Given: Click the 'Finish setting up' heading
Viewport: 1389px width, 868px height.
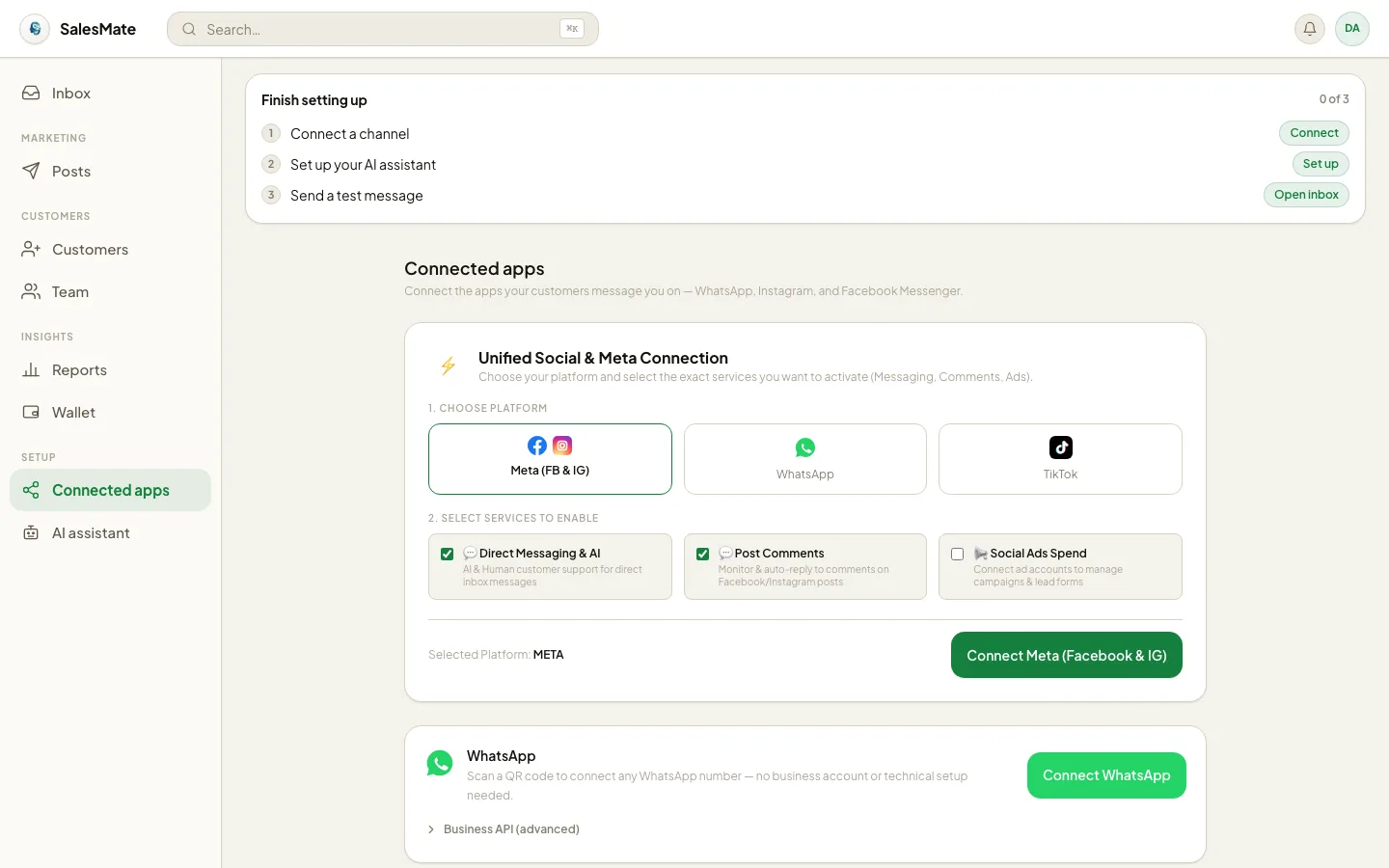Looking at the screenshot, I should (x=314, y=100).
